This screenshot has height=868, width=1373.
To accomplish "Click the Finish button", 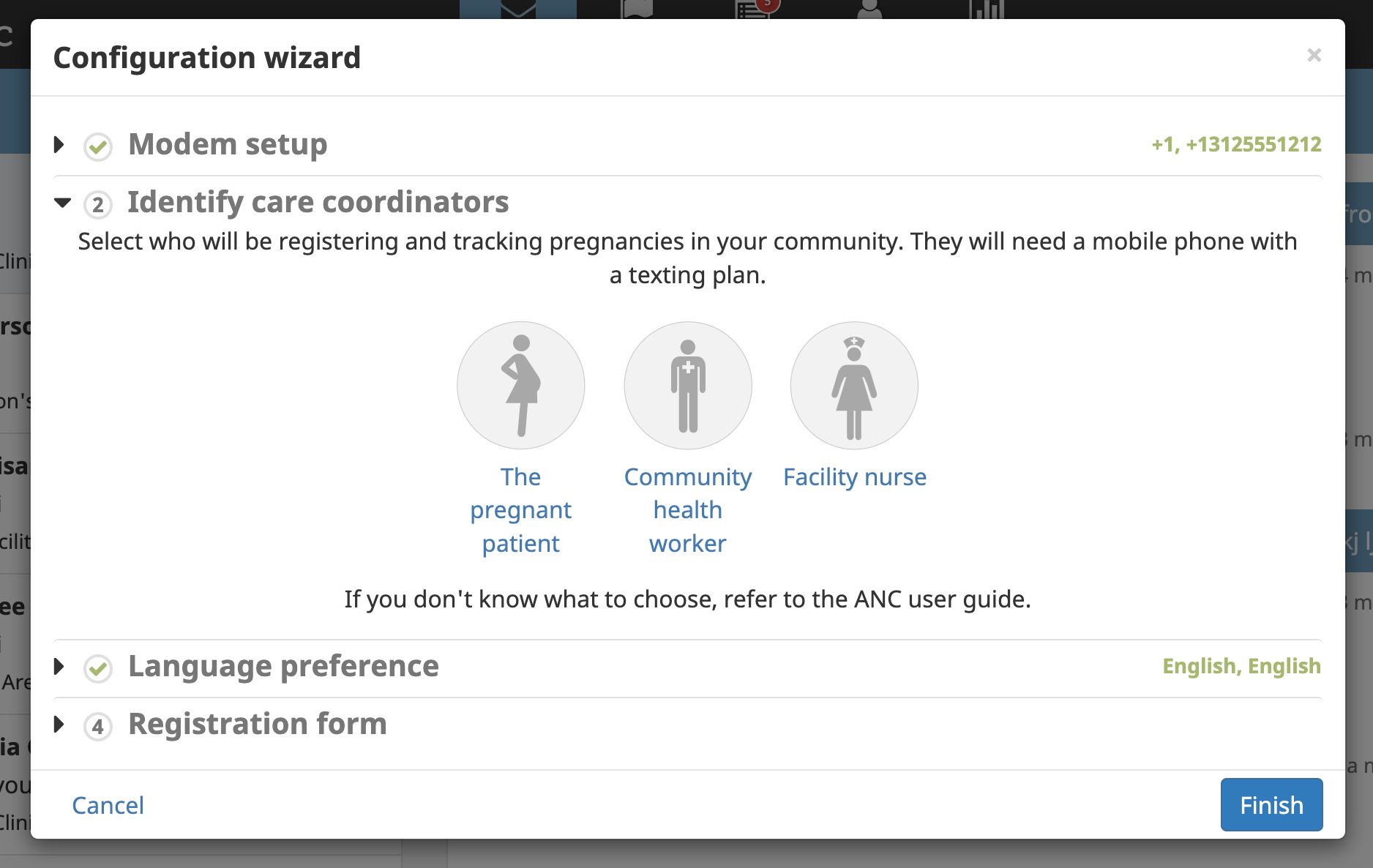I will (x=1271, y=805).
